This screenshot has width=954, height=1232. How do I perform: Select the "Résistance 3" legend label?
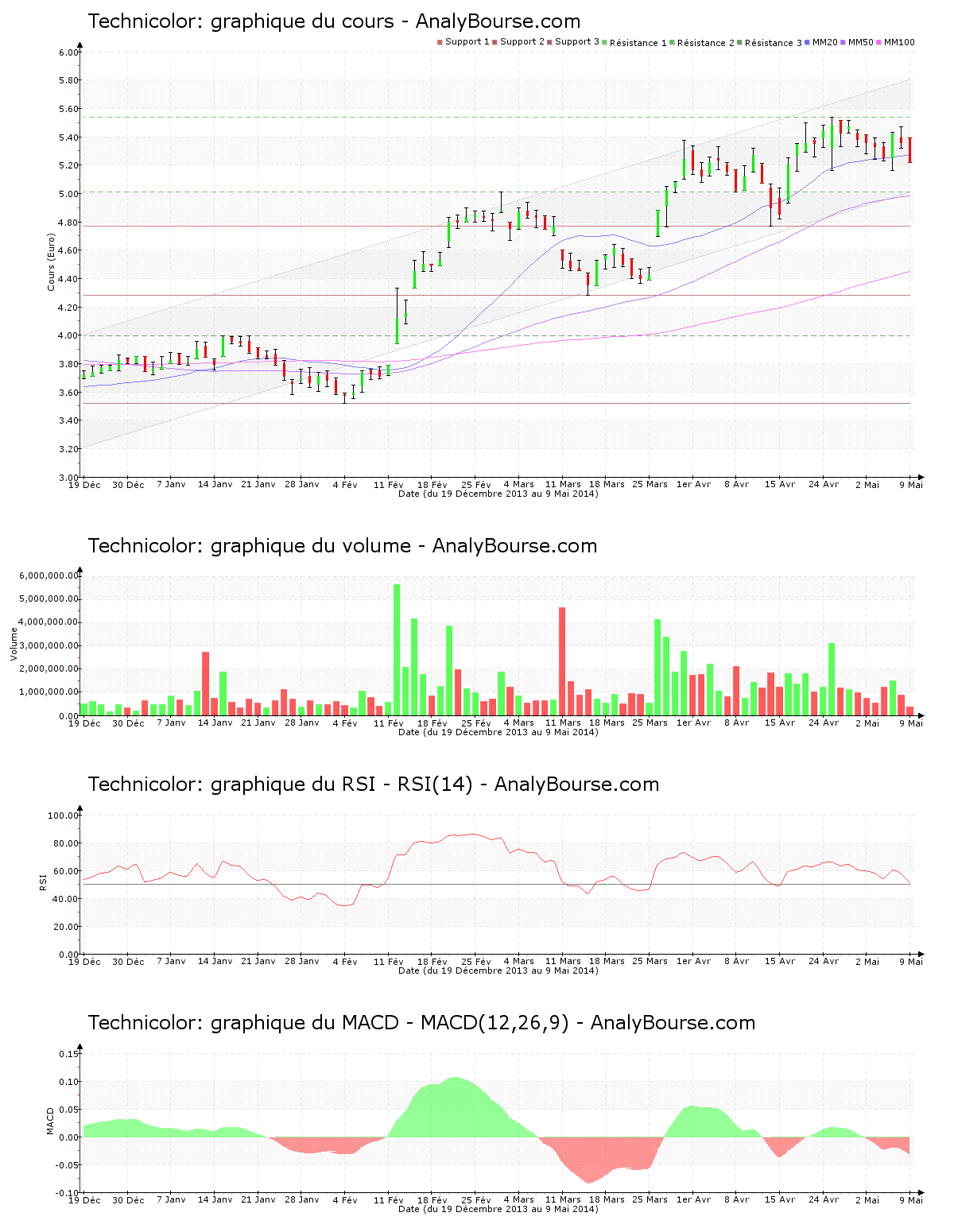(774, 43)
